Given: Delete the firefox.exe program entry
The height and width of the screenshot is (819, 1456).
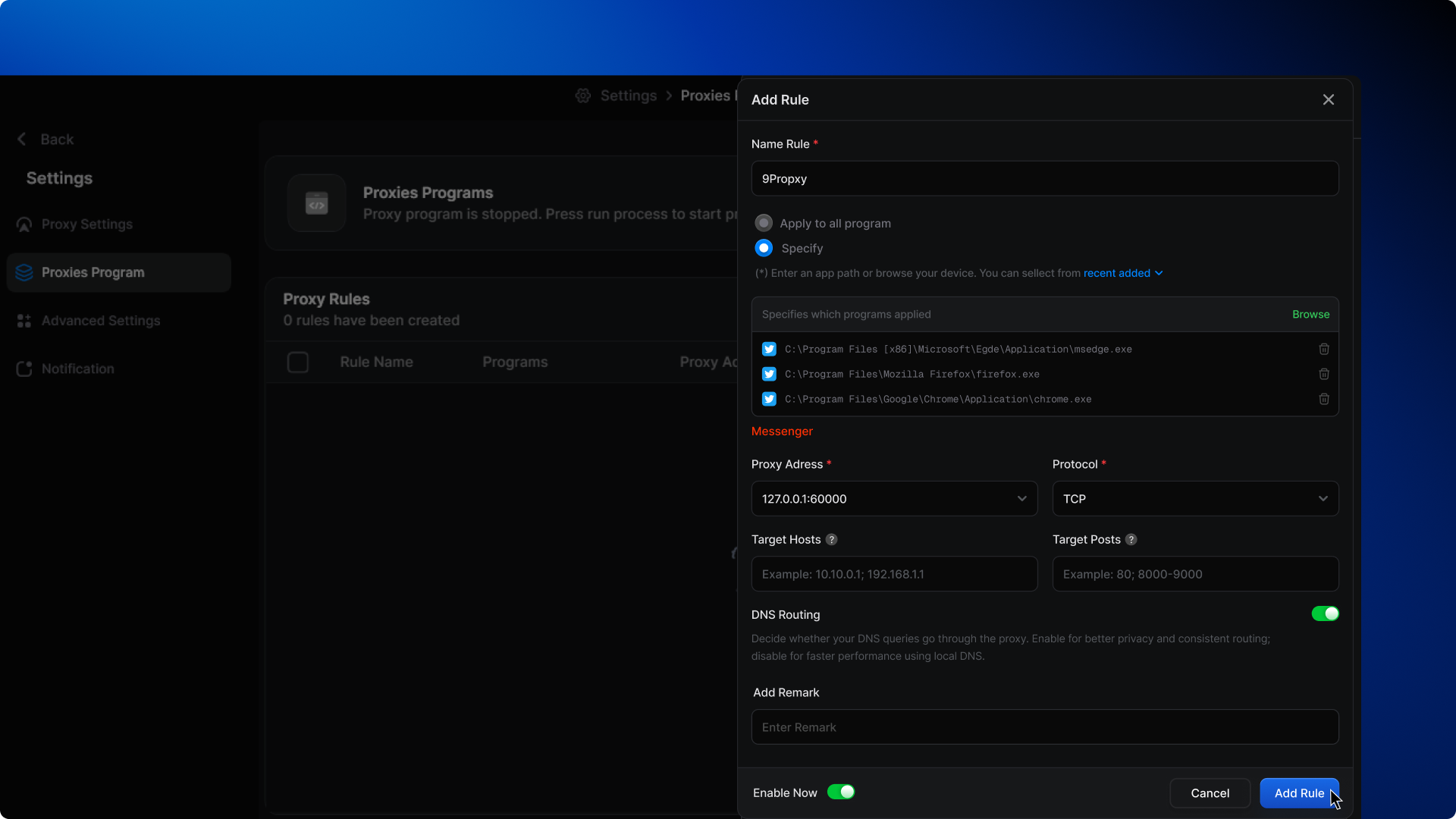Looking at the screenshot, I should (x=1323, y=374).
